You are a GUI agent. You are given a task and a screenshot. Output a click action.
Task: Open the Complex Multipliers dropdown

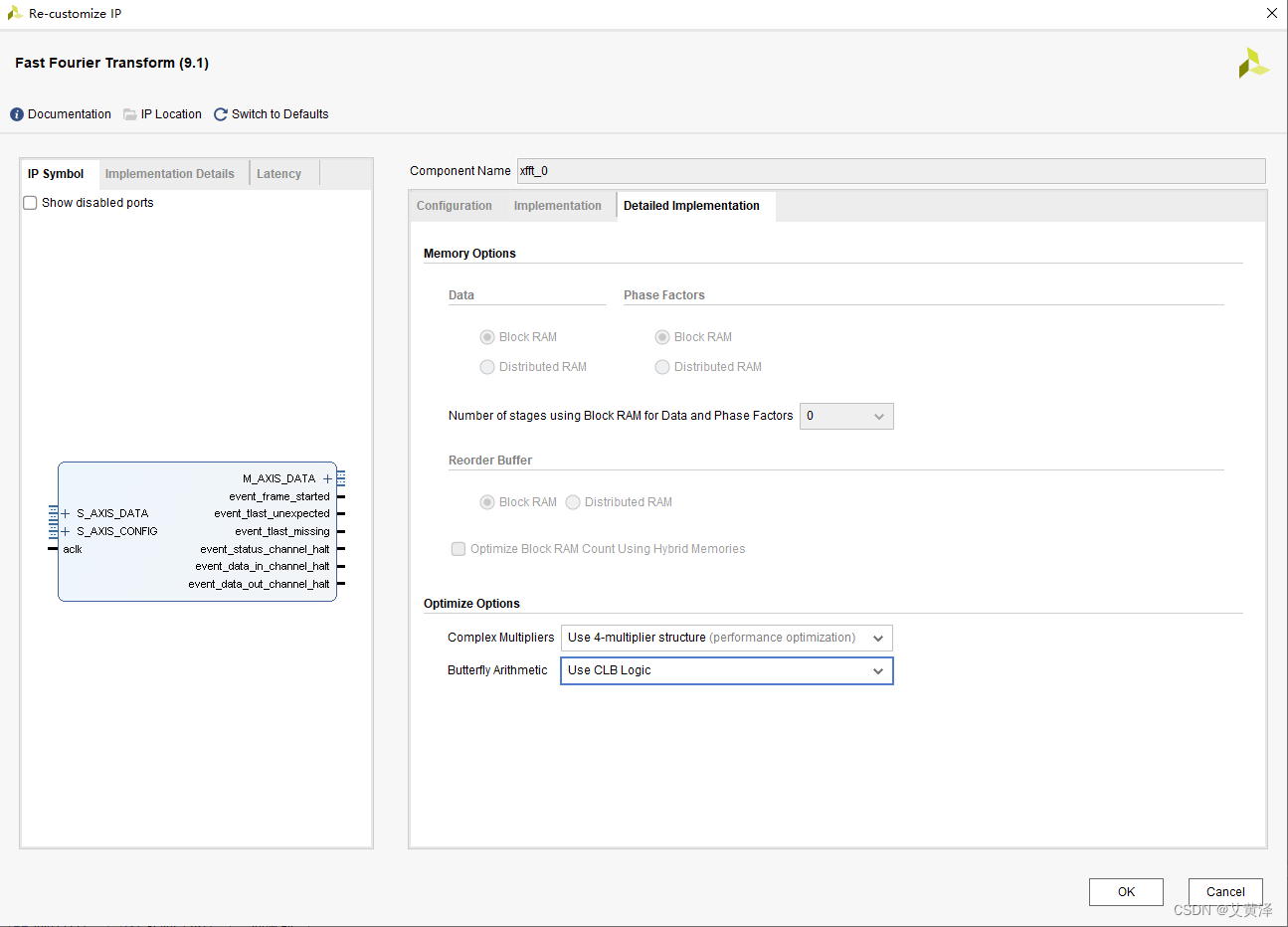point(727,638)
